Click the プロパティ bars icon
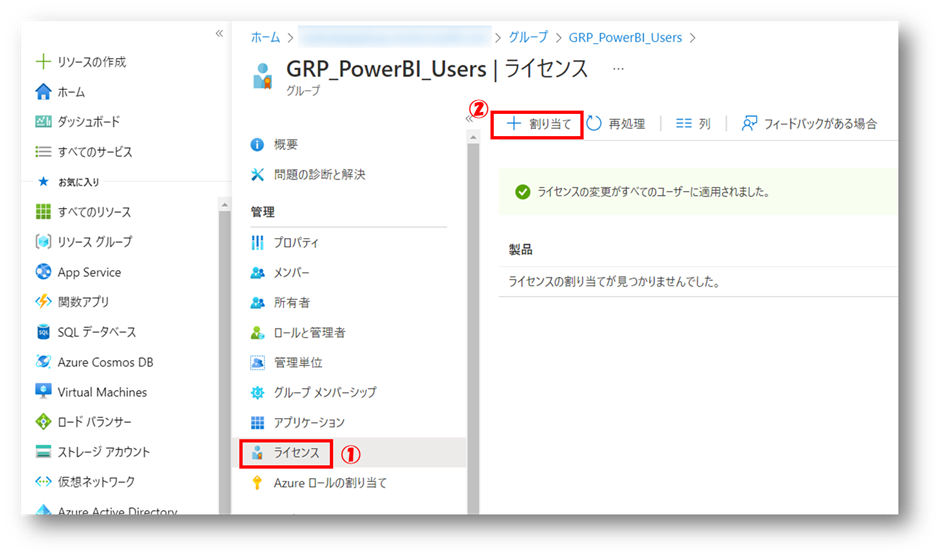Image resolution: width=941 pixels, height=557 pixels. [257, 242]
